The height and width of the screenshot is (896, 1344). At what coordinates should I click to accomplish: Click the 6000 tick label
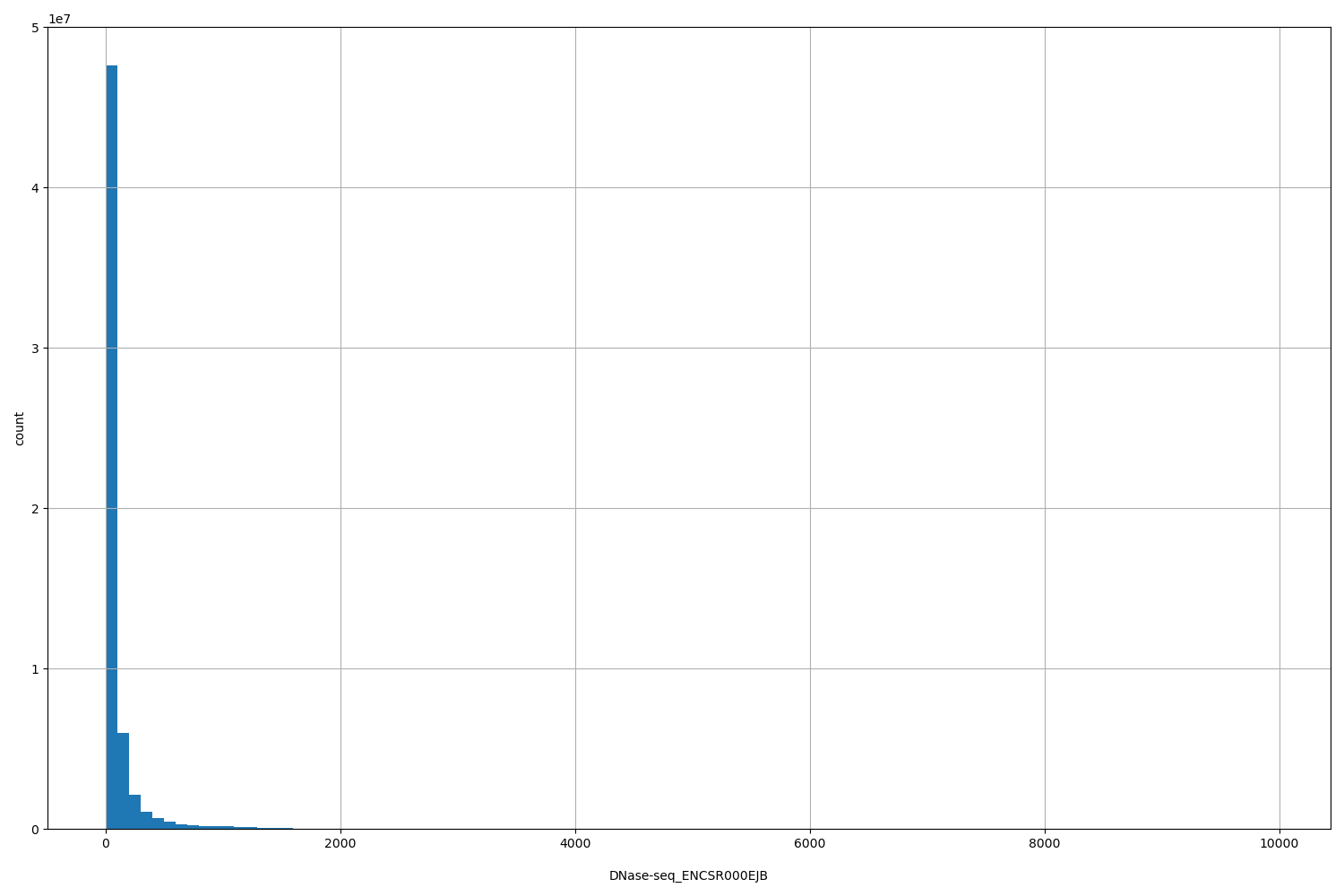(x=810, y=843)
